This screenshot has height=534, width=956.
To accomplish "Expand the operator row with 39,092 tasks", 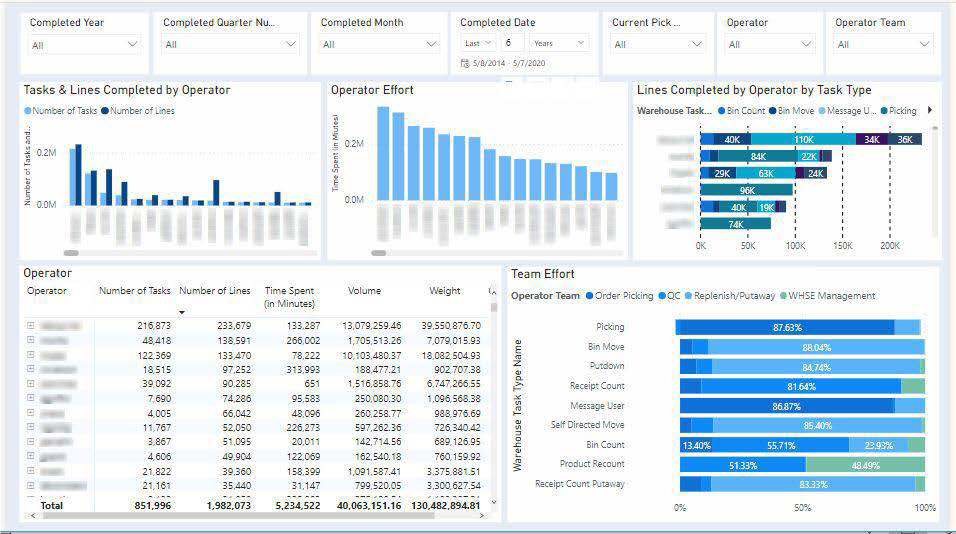I will (x=30, y=383).
